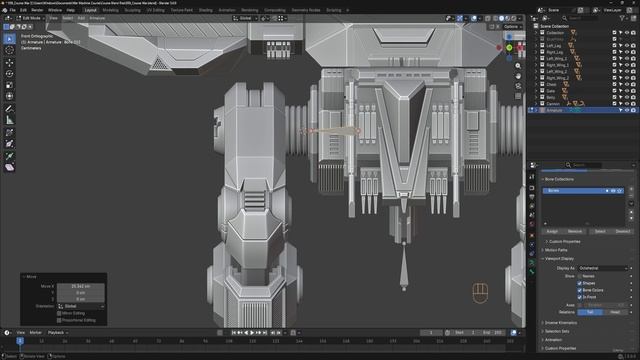Open the File menu

point(13,10)
